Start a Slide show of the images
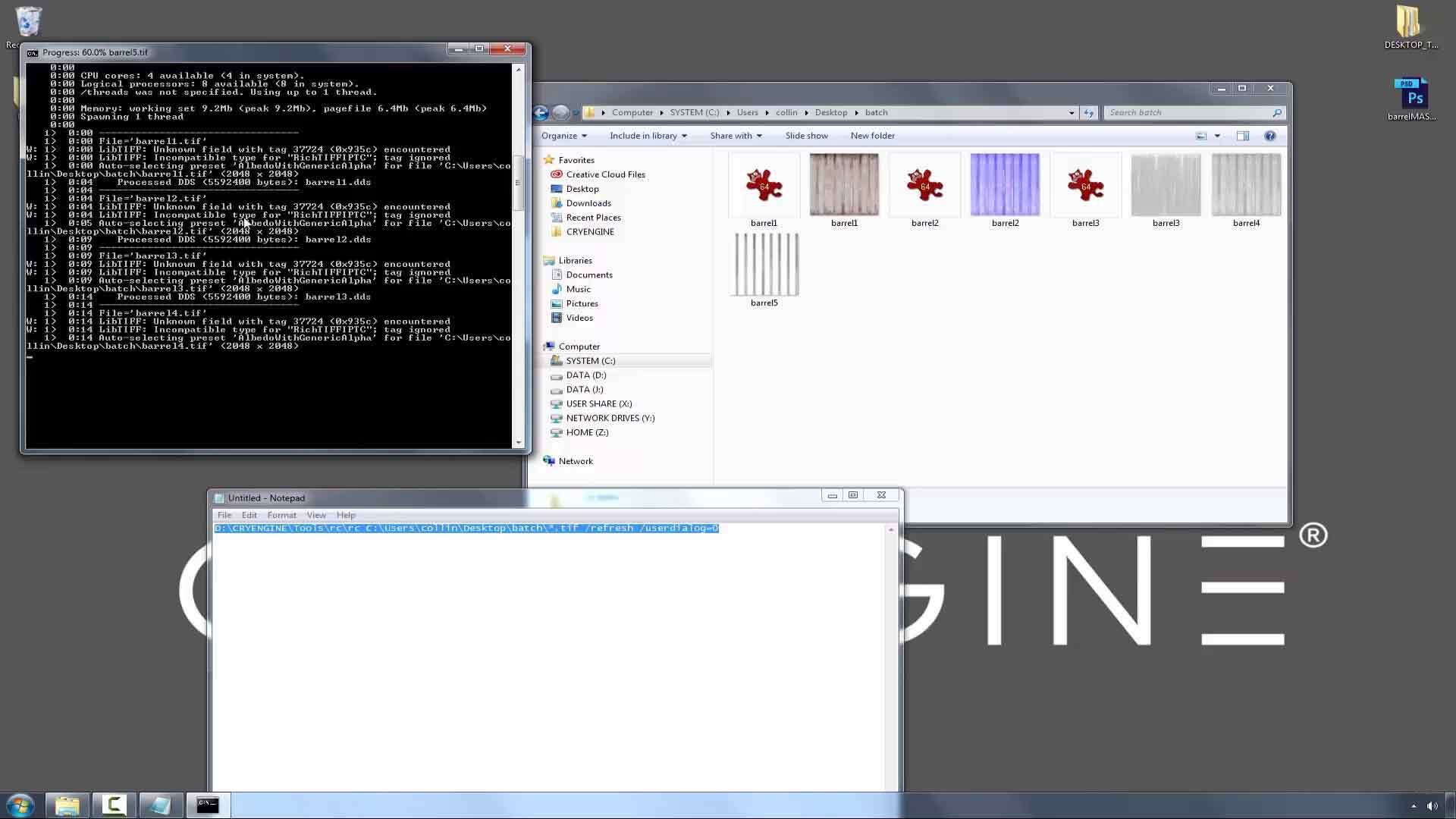 coord(806,136)
